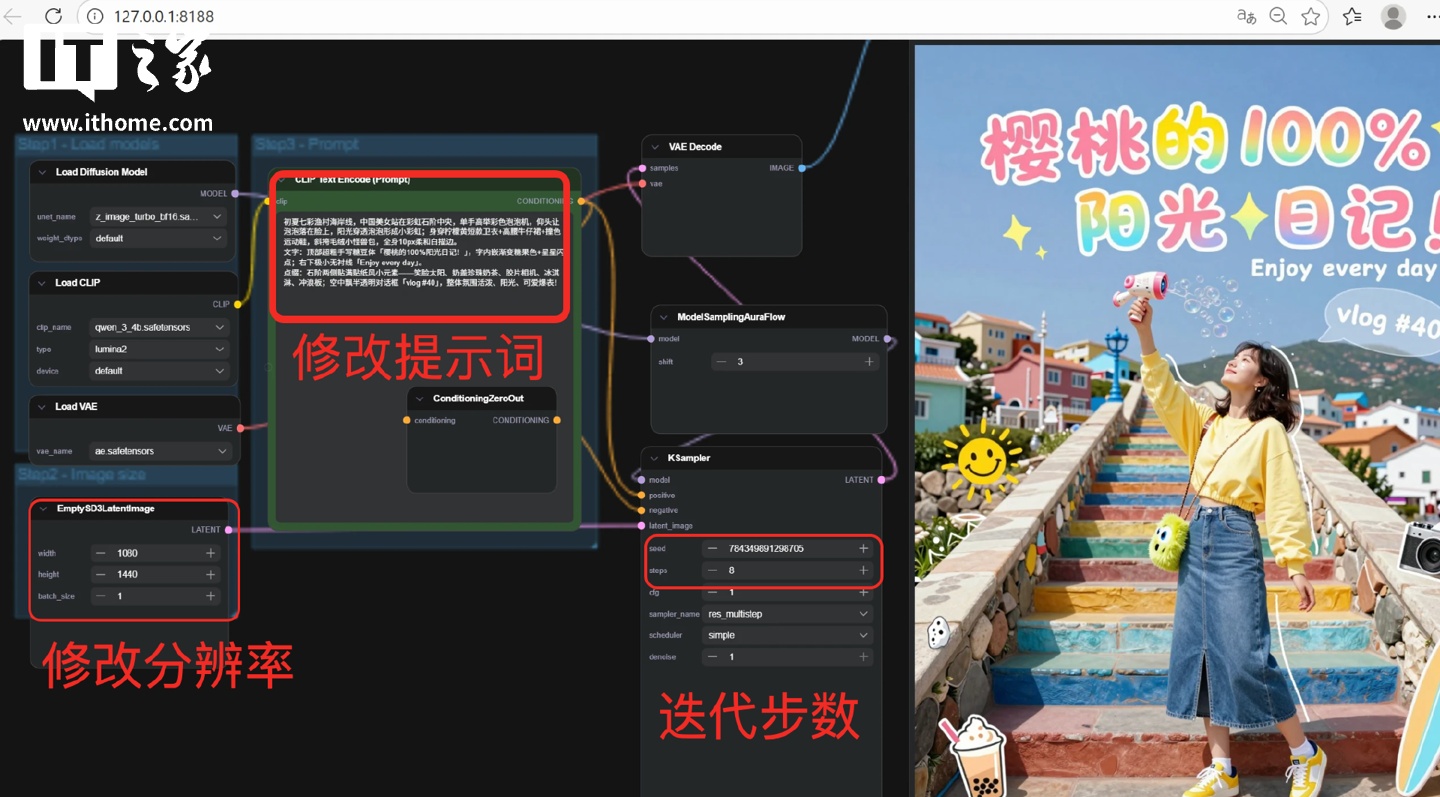Image resolution: width=1440 pixels, height=797 pixels.
Task: Click the browser address bar URL
Action: (164, 16)
